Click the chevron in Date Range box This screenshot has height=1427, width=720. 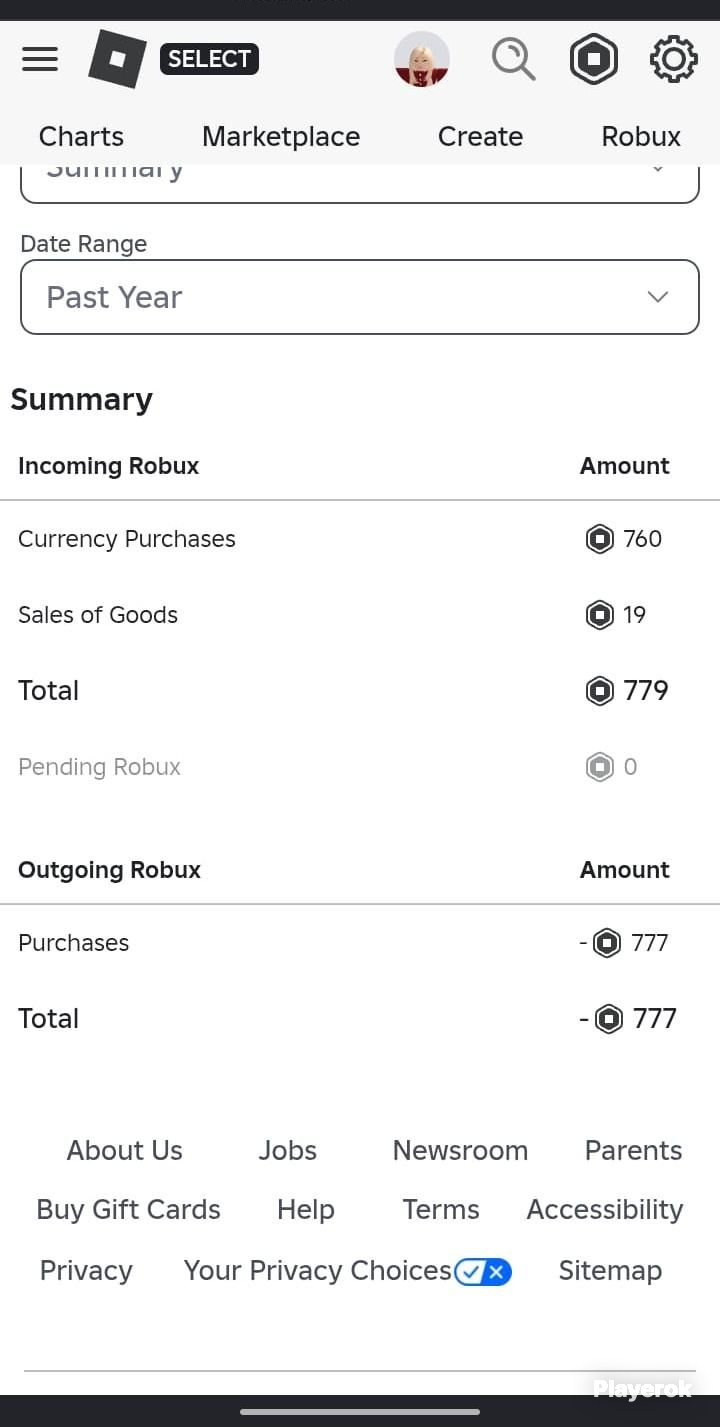(x=657, y=297)
